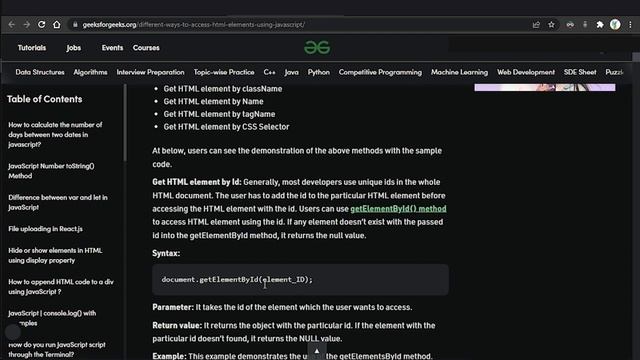This screenshot has width=640, height=360.
Task: Bookmark this page with the star icon
Action: (x=551, y=25)
